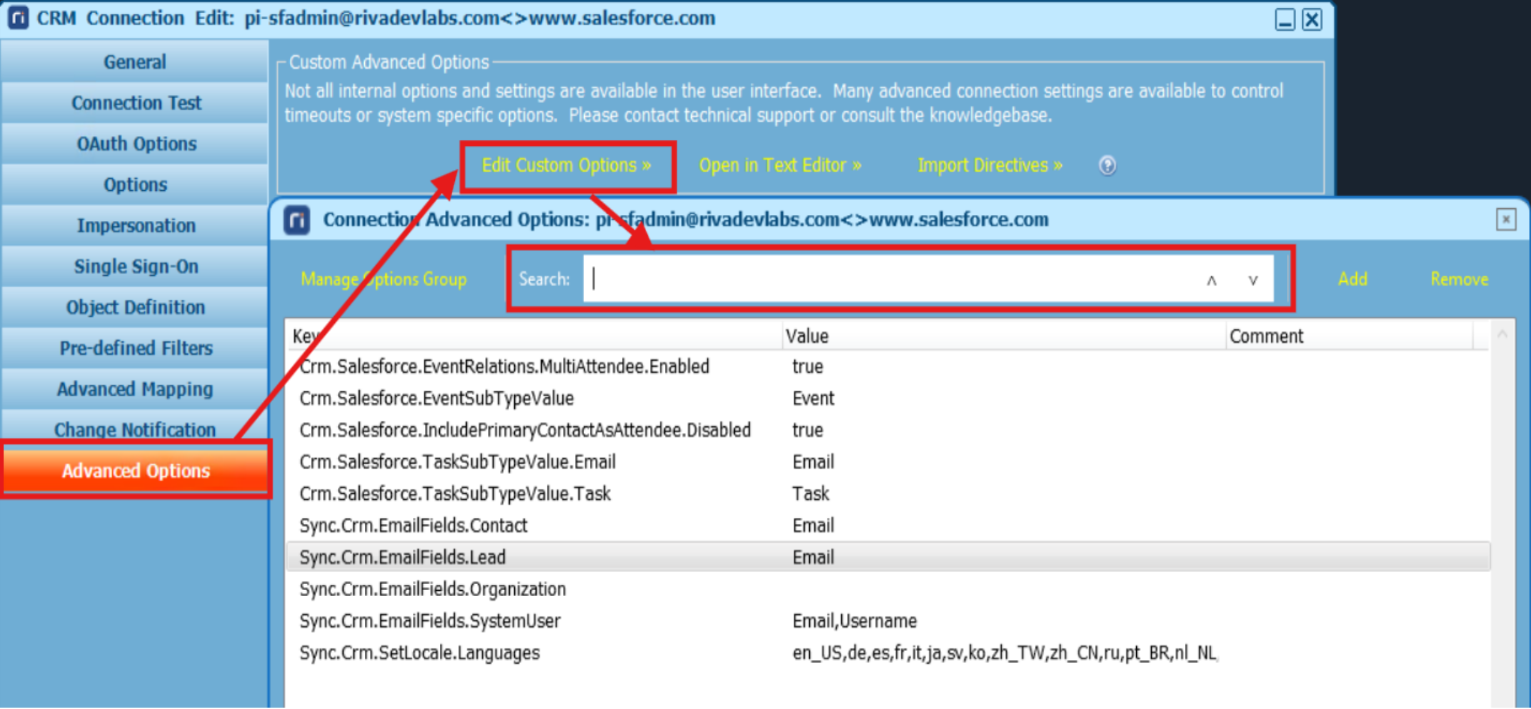Click the Add link
The image size is (1531, 709).
coord(1353,279)
